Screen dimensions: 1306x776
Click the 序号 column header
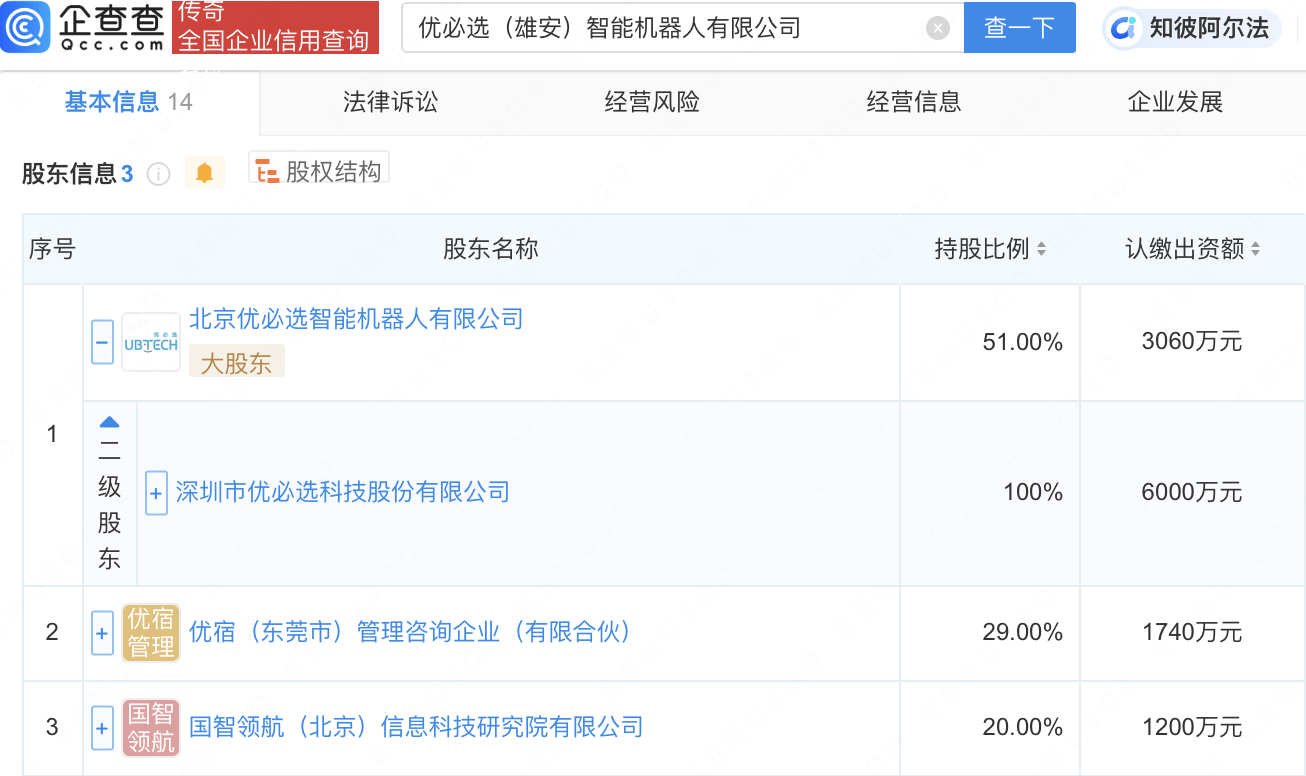52,249
